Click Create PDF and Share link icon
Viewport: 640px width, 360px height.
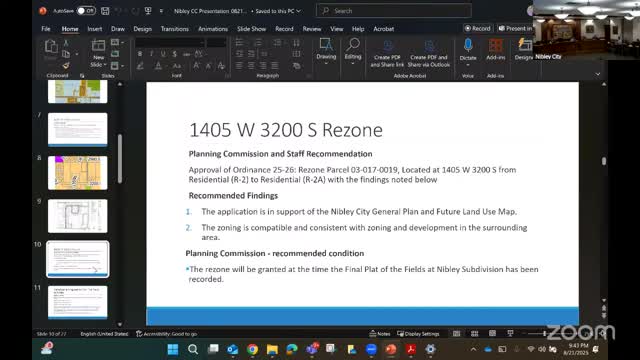(387, 46)
